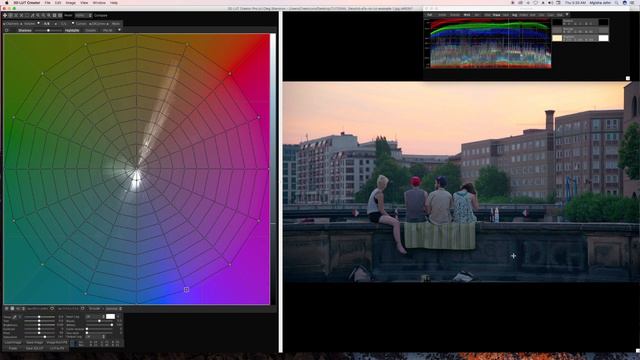Open the 2DCurves tab
The image size is (640, 360).
[99, 24]
